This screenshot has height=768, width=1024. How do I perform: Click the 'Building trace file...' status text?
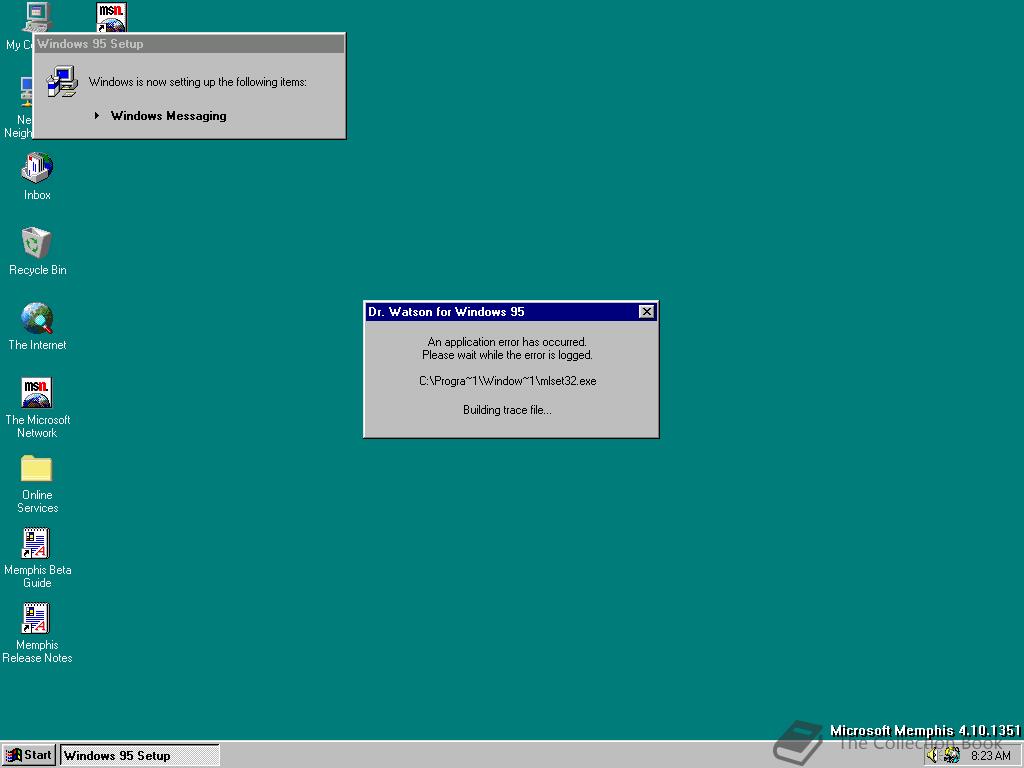507,410
